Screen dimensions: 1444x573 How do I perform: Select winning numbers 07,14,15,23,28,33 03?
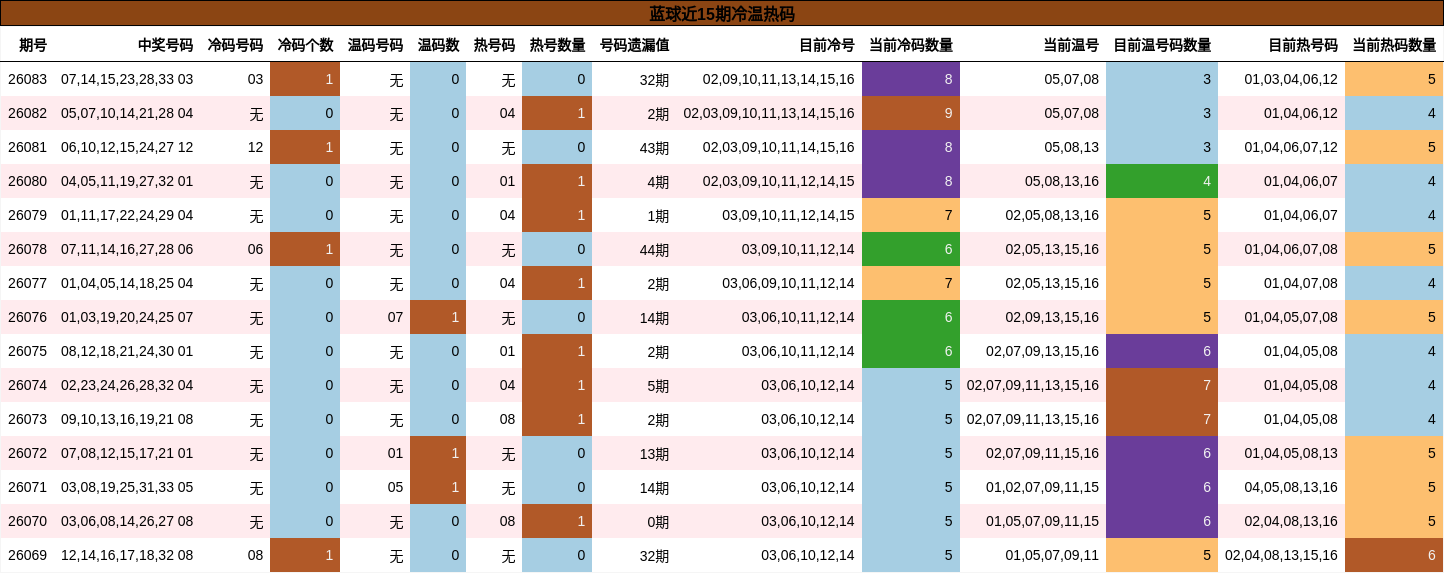pos(127,79)
